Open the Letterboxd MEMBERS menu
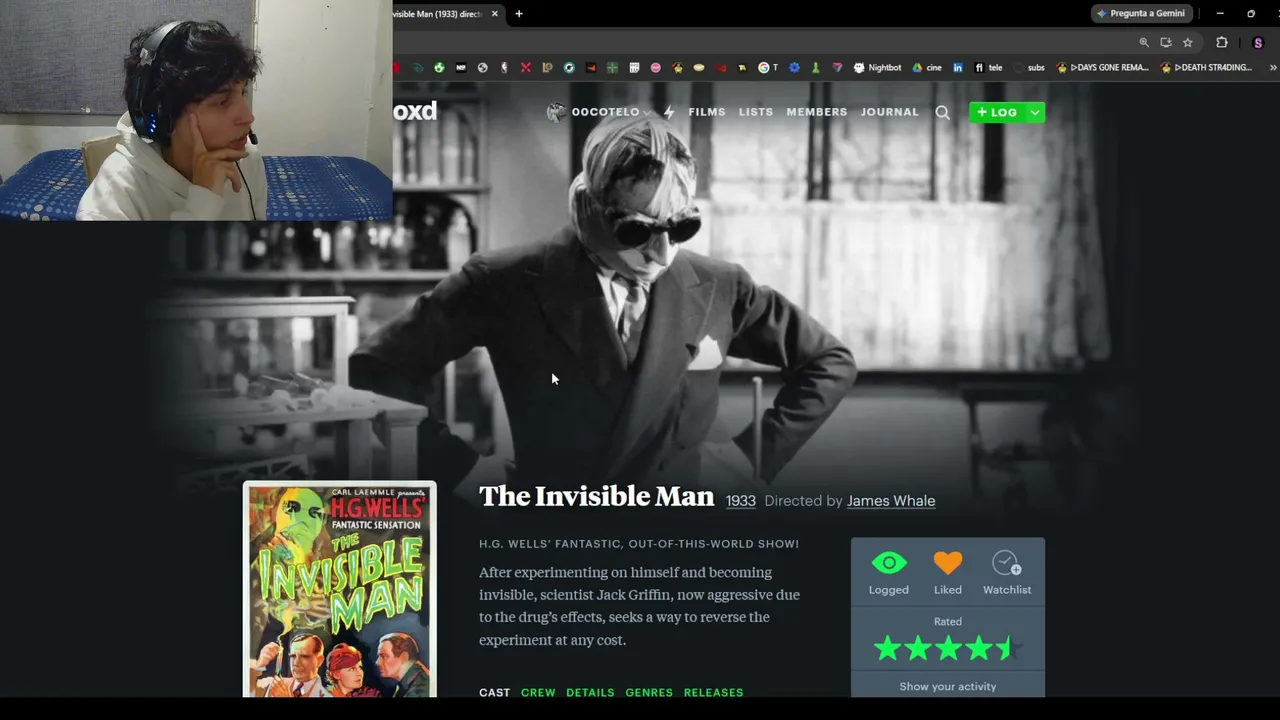 tap(817, 112)
